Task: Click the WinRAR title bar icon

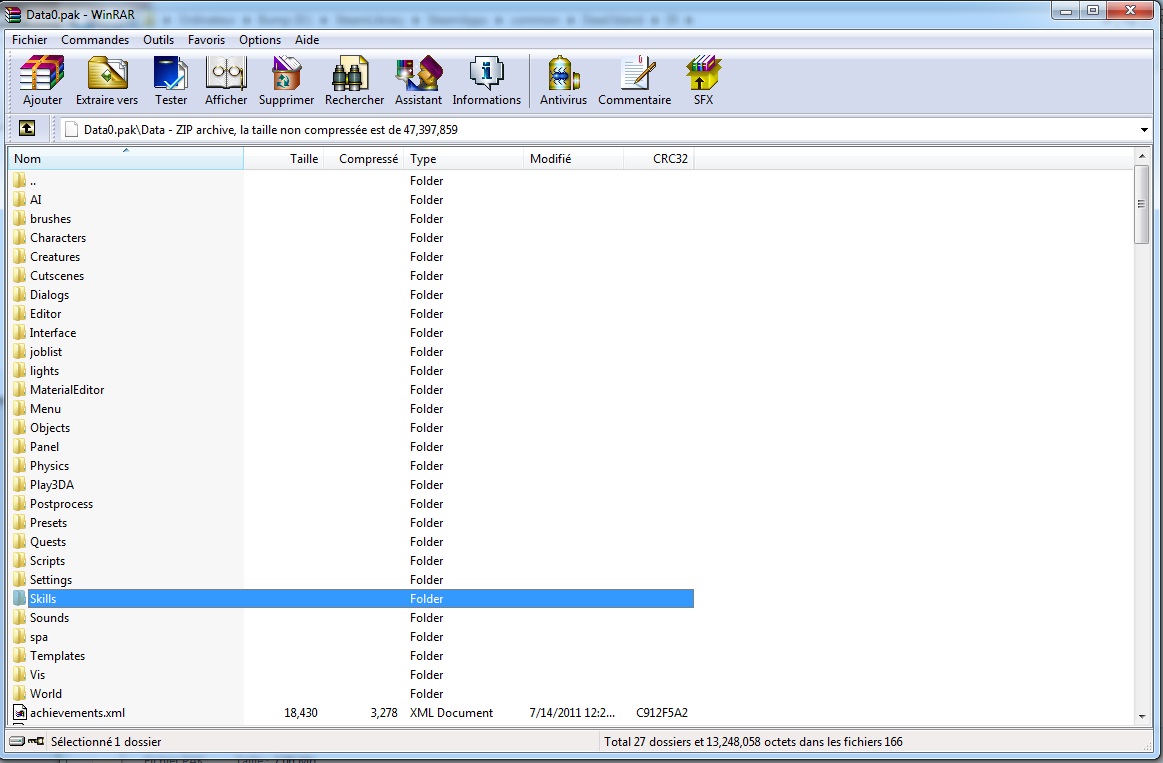Action: (13, 14)
